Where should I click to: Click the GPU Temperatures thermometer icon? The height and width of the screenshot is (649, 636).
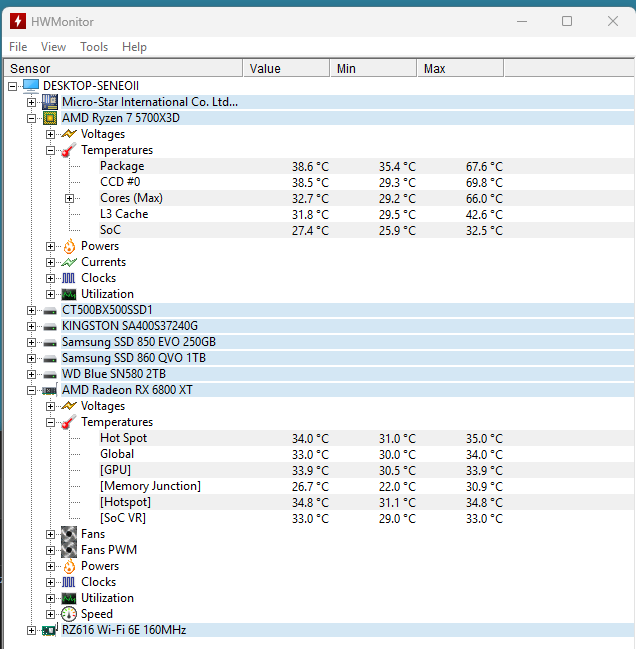(69, 422)
